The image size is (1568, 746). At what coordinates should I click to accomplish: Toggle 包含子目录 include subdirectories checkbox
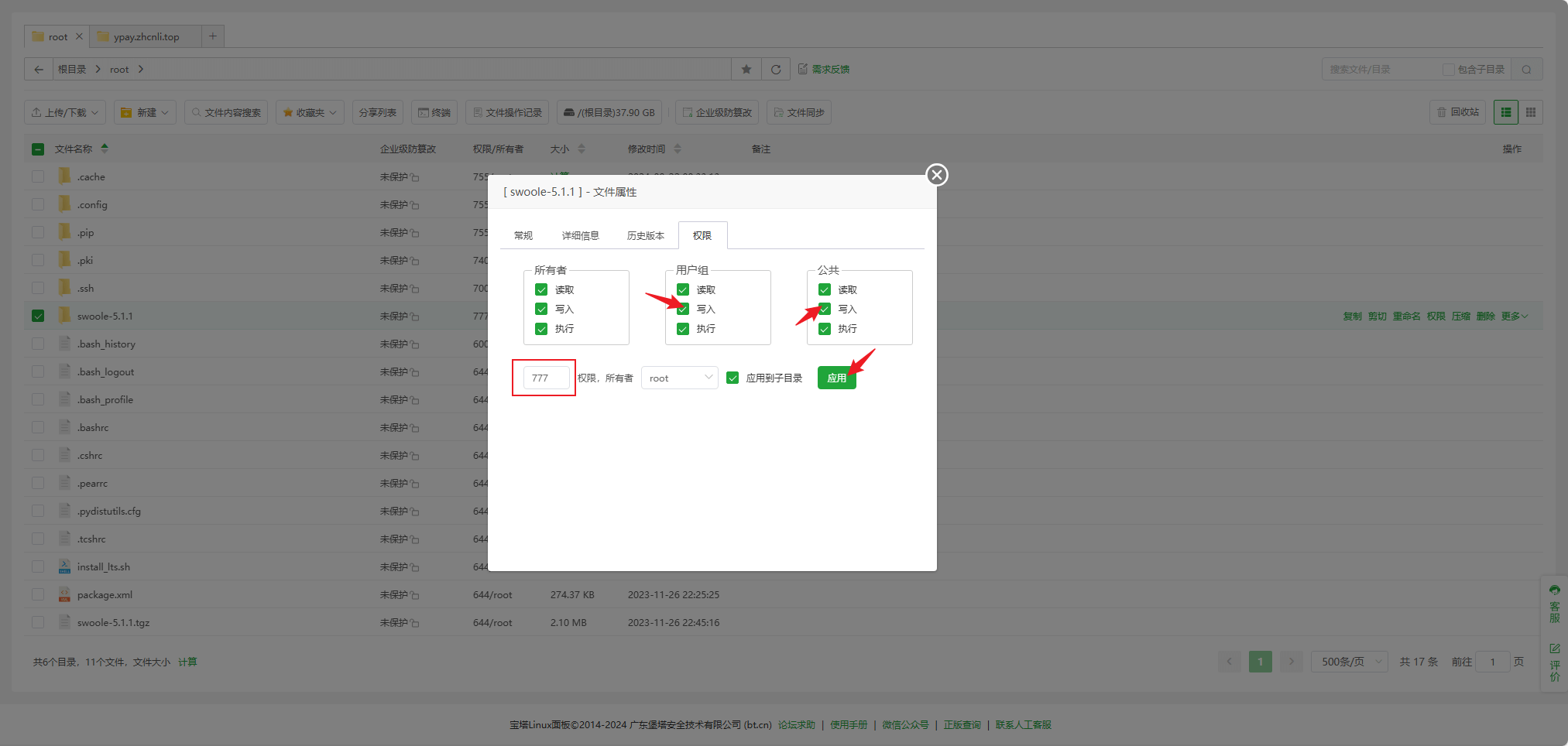click(x=1448, y=69)
